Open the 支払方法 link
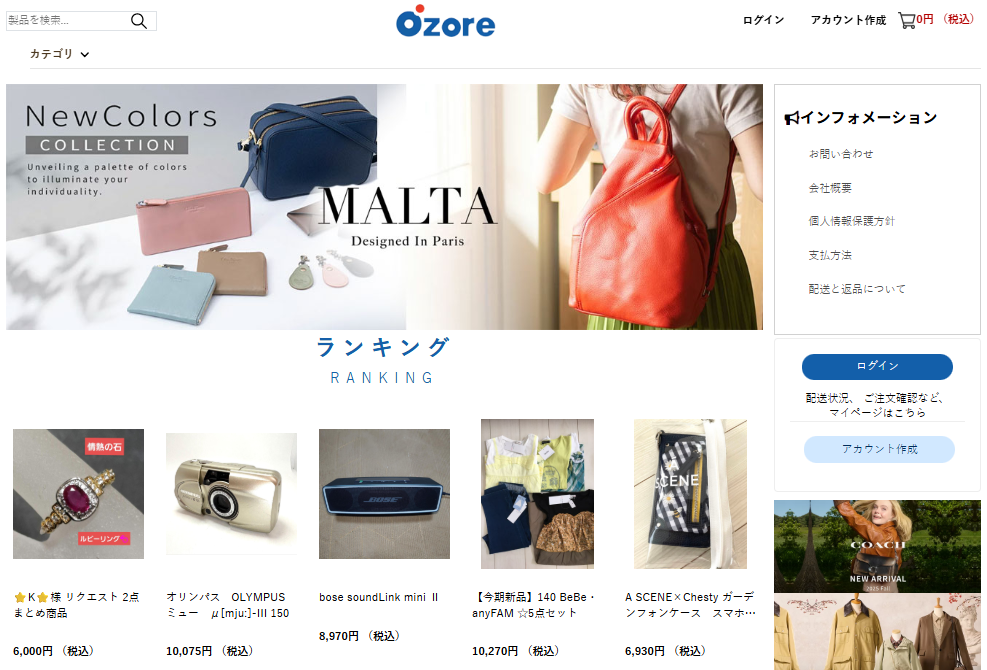The width and height of the screenshot is (987, 670). (x=830, y=255)
